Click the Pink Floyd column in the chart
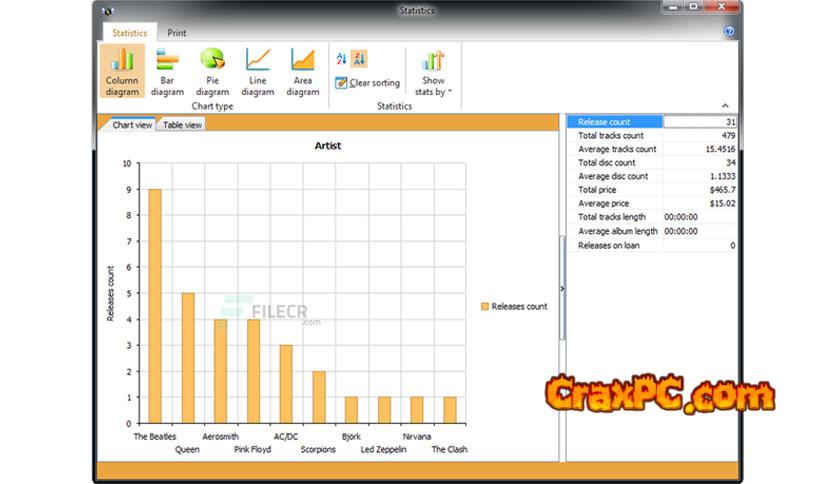Image resolution: width=836 pixels, height=484 pixels. (253, 371)
